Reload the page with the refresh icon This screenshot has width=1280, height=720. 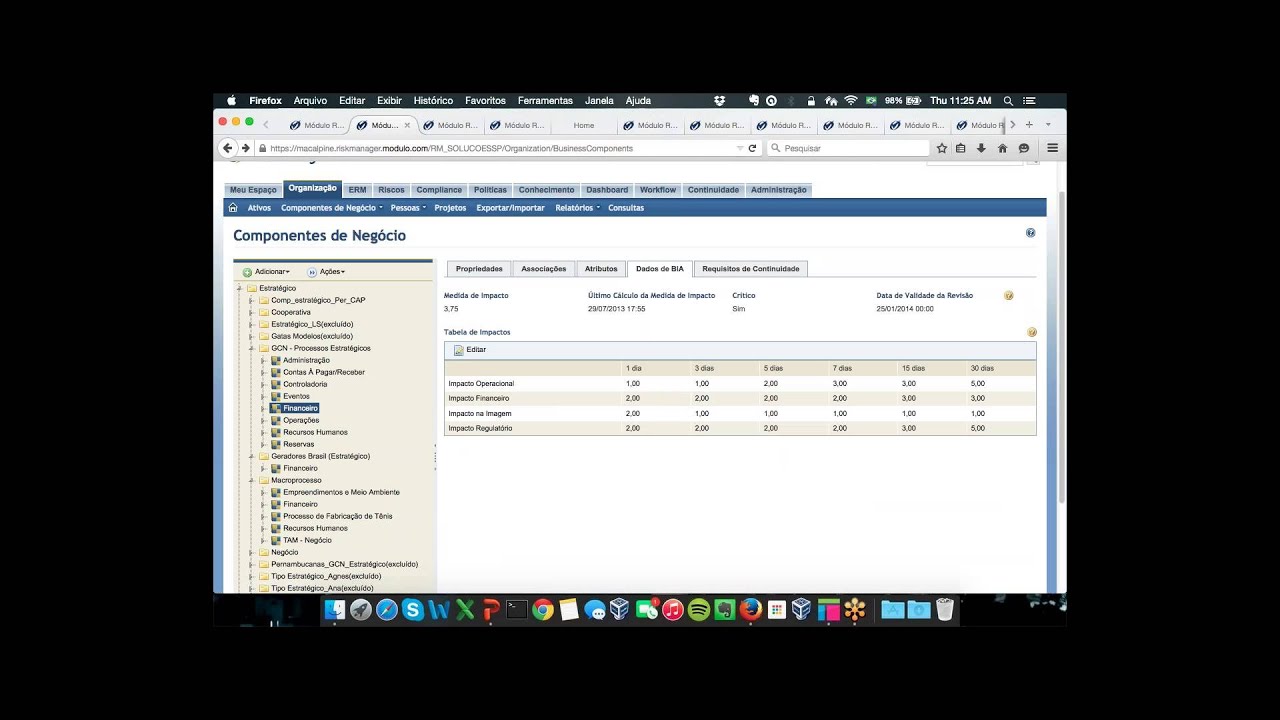(752, 148)
